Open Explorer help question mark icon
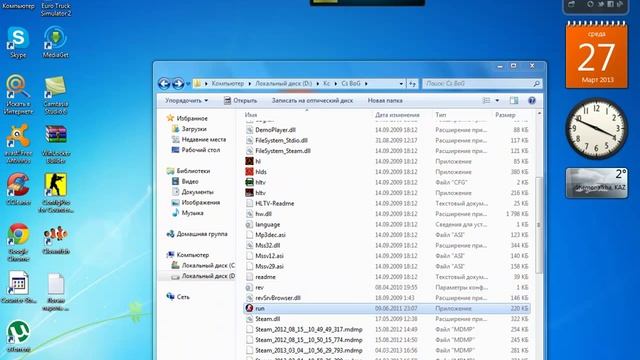Image resolution: width=640 pixels, height=360 pixels. (x=531, y=100)
